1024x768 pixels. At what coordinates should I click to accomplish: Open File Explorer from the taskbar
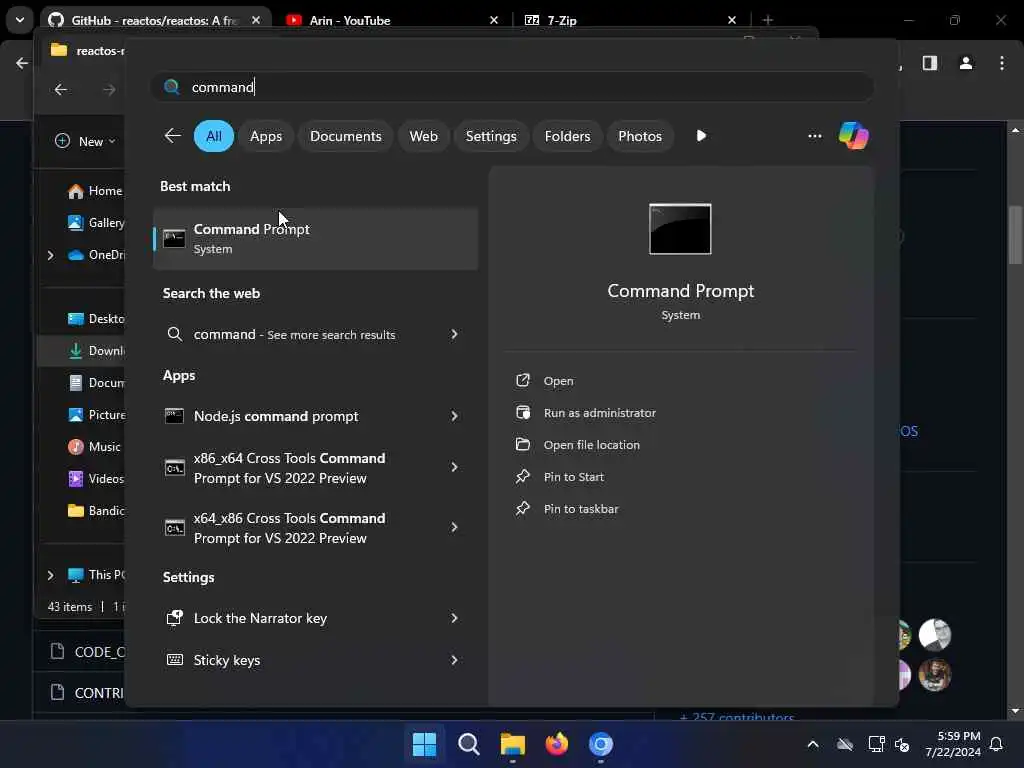513,744
